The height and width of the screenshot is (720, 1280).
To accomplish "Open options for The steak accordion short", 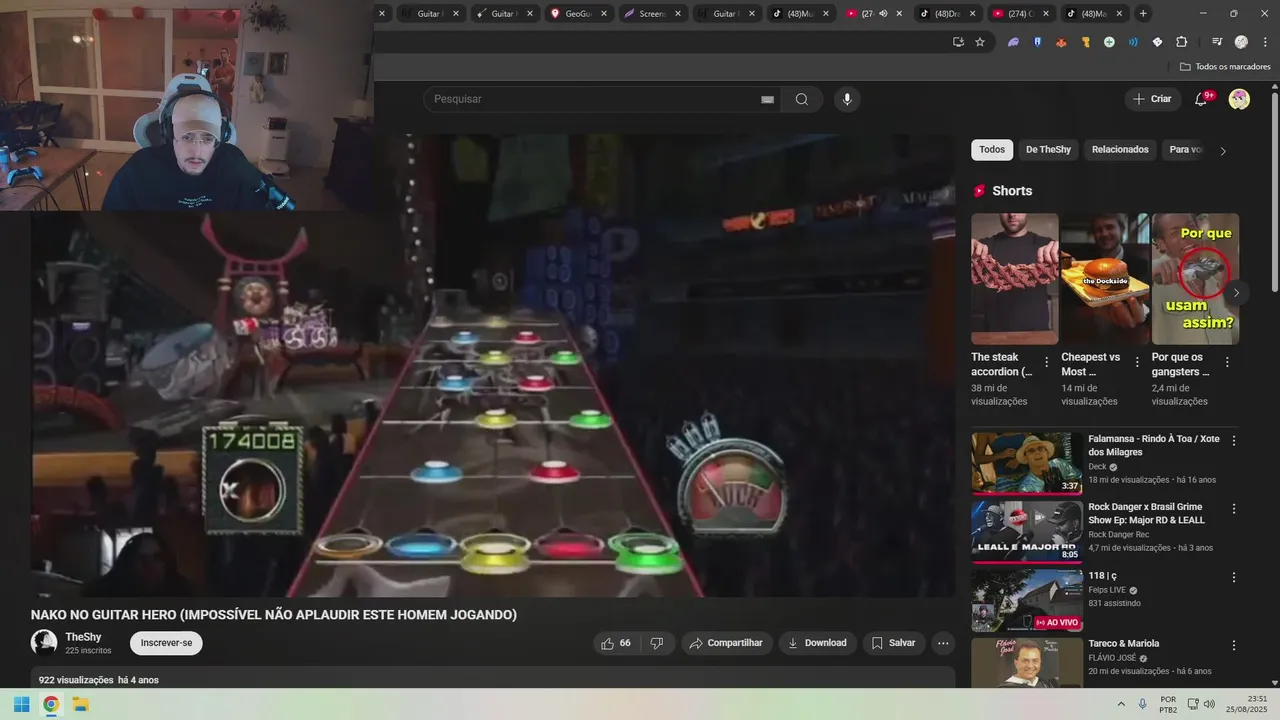I will click(x=1047, y=362).
